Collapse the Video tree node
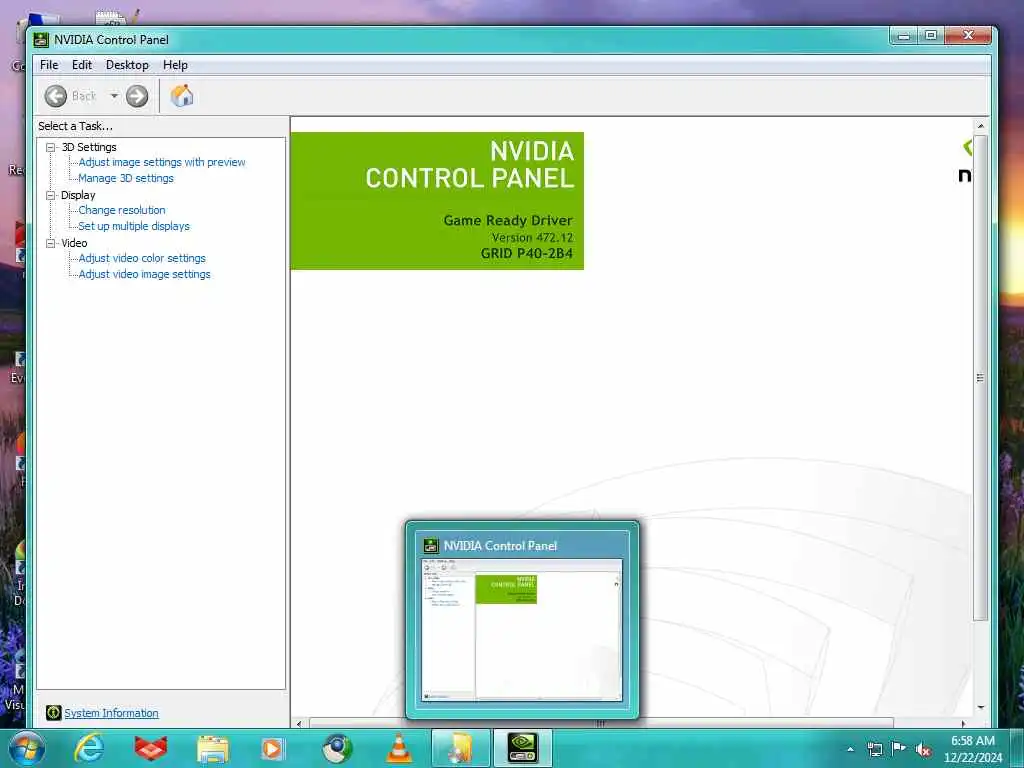1024x768 pixels. 50,243
